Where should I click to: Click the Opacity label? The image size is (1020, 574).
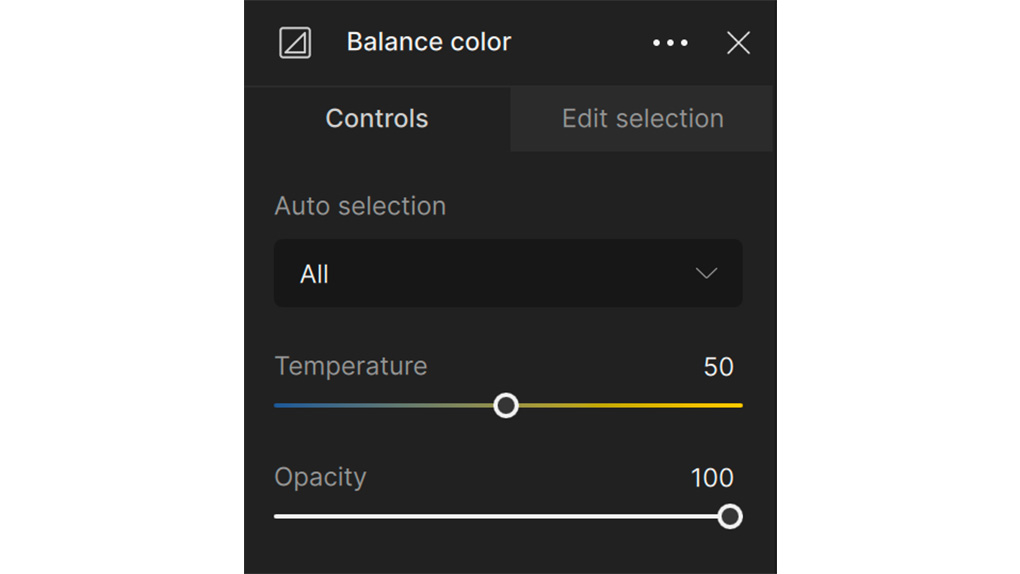click(x=320, y=478)
